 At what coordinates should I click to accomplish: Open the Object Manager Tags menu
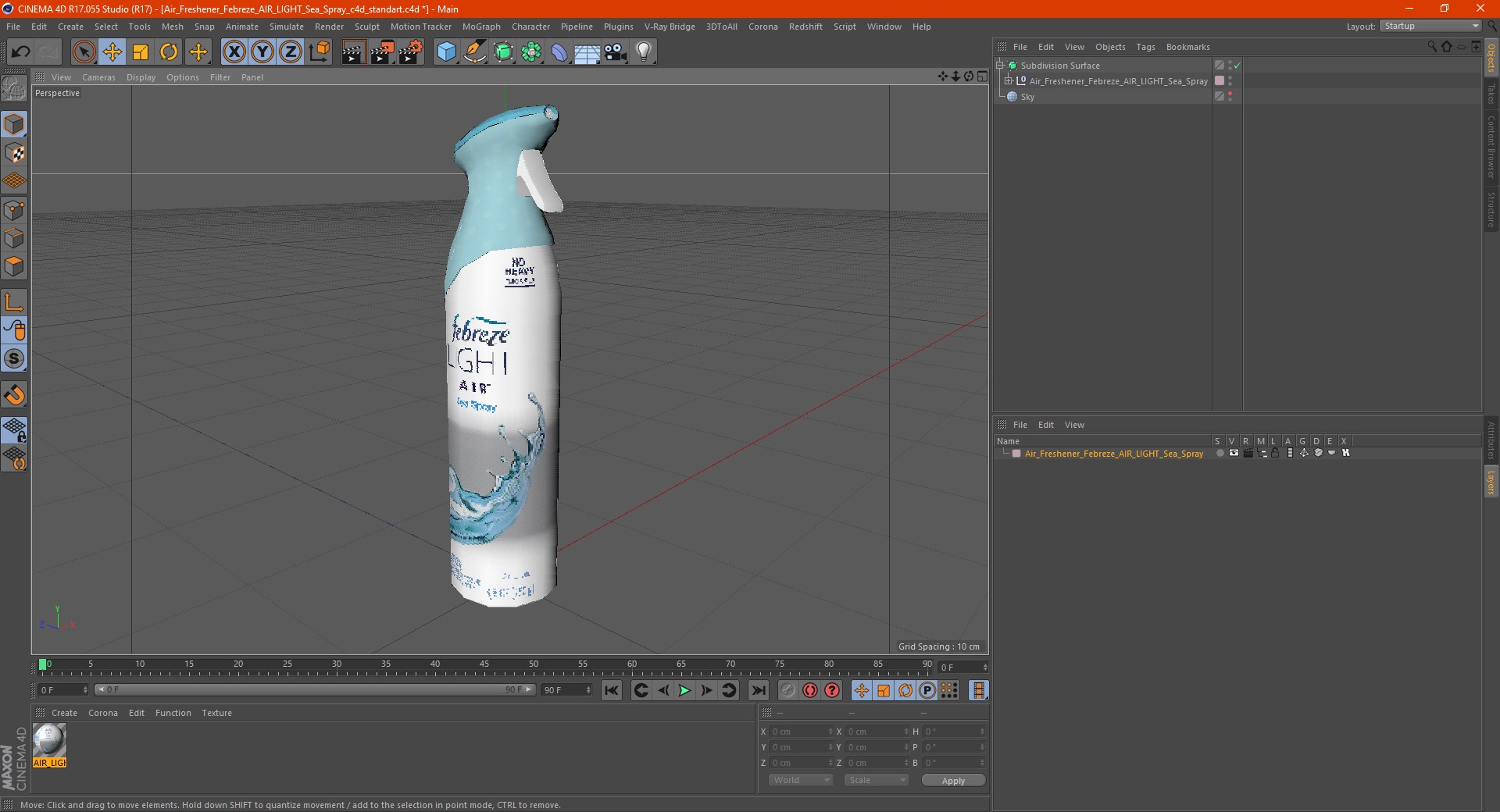pyautogui.click(x=1145, y=47)
